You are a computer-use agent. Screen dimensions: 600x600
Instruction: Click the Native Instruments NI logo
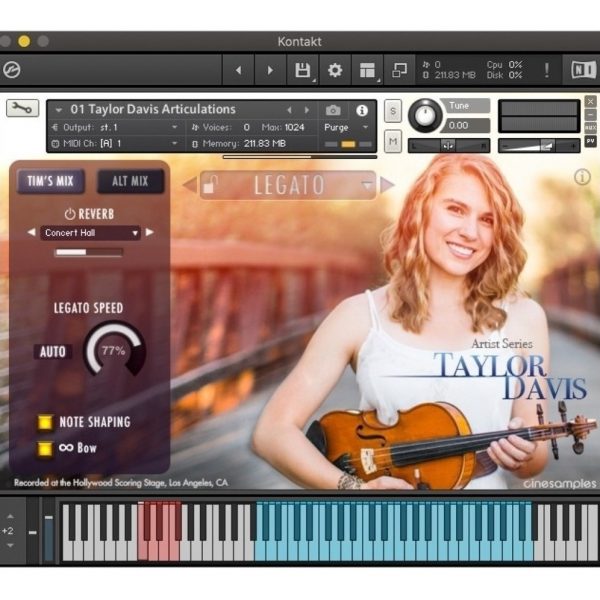coord(583,70)
